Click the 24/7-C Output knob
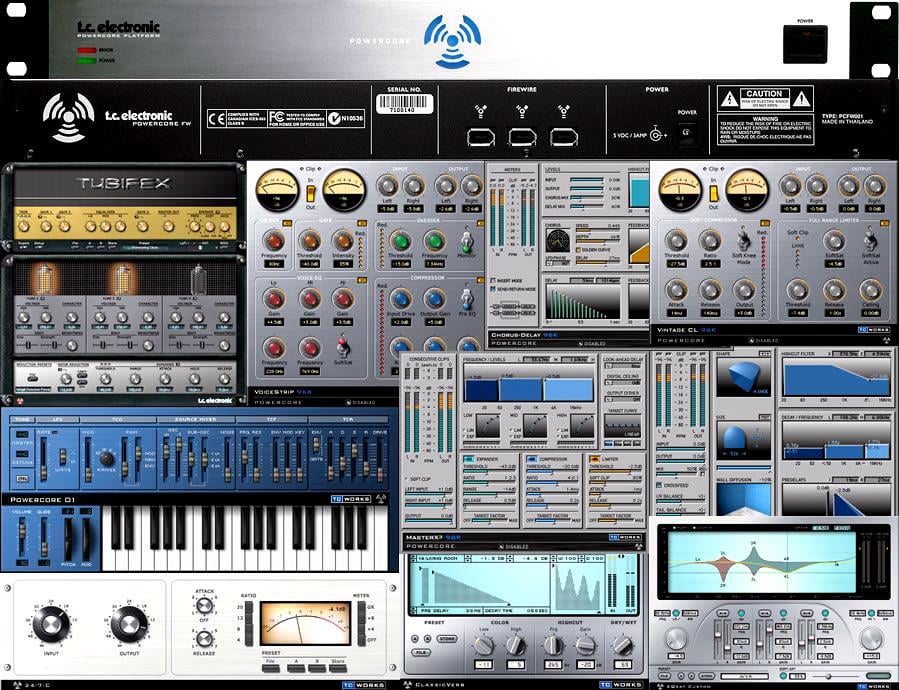This screenshot has width=899, height=690. pyautogui.click(x=129, y=625)
